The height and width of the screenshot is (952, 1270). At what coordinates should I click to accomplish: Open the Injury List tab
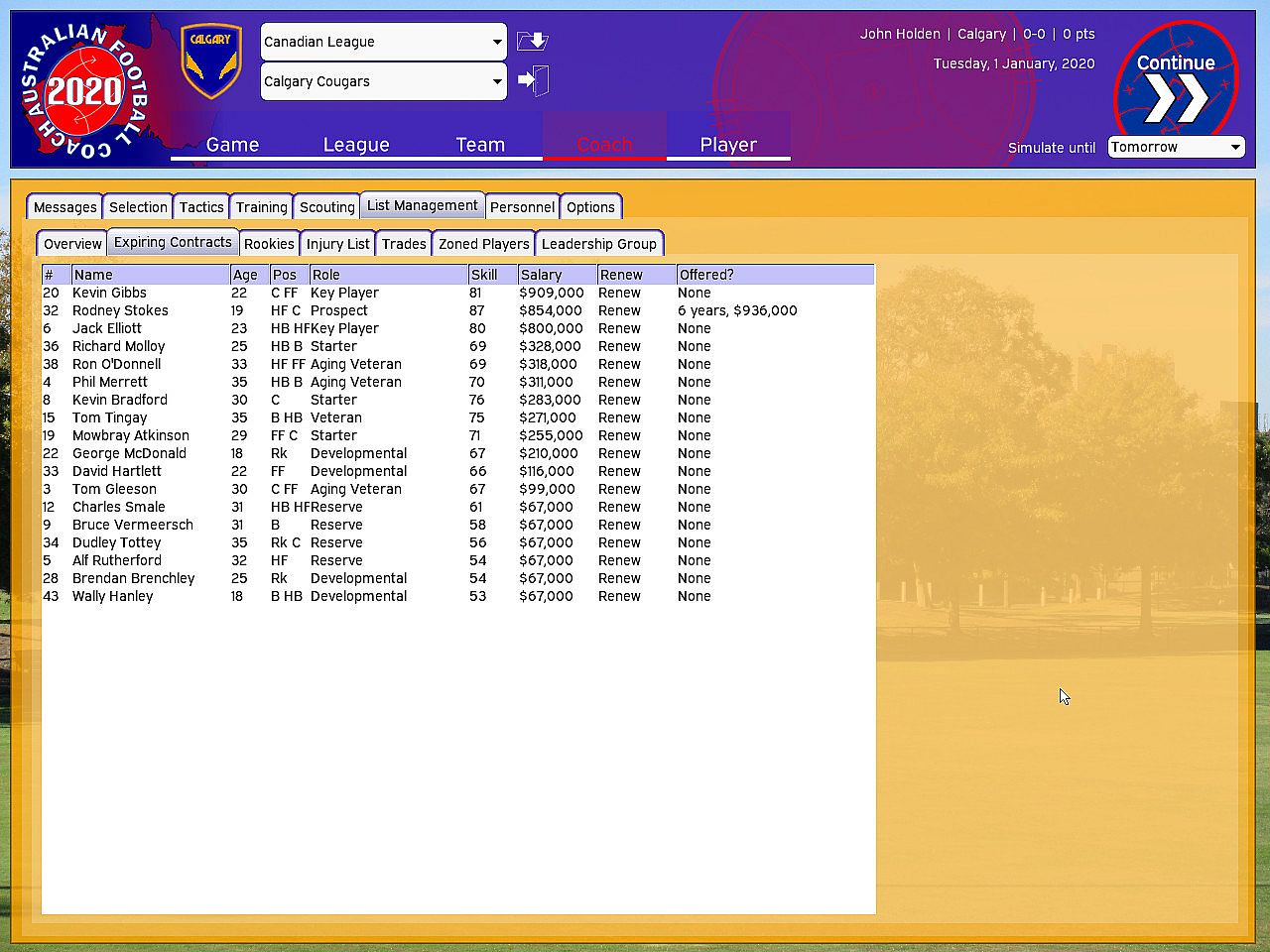[x=337, y=244]
